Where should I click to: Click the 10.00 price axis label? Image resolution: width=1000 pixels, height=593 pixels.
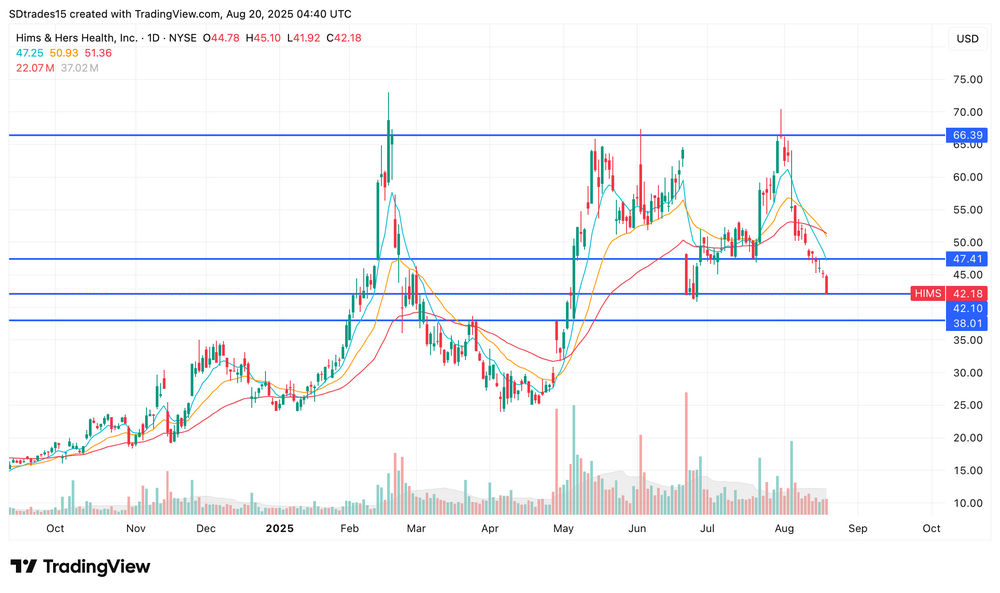967,503
